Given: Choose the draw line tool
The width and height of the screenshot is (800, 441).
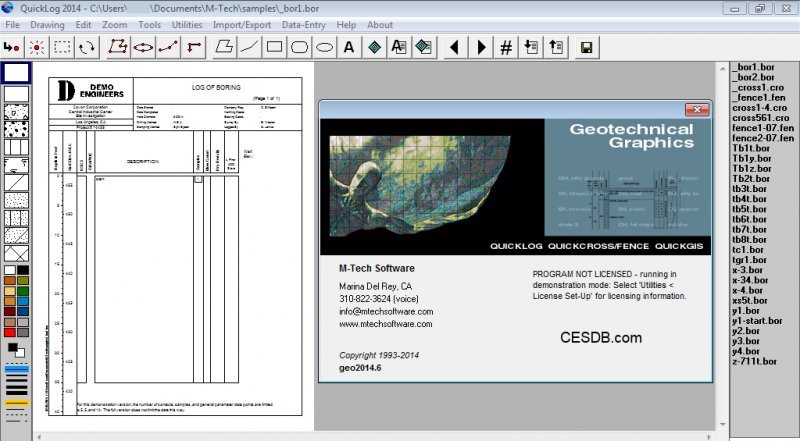Looking at the screenshot, I should 249,47.
